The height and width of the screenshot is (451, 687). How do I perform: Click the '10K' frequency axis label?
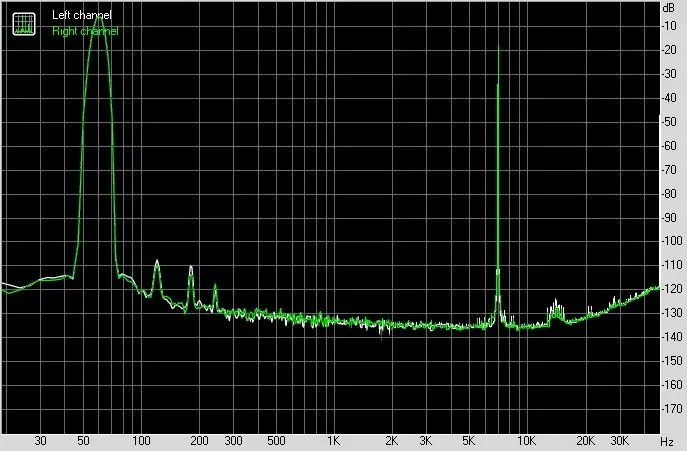coord(526,441)
